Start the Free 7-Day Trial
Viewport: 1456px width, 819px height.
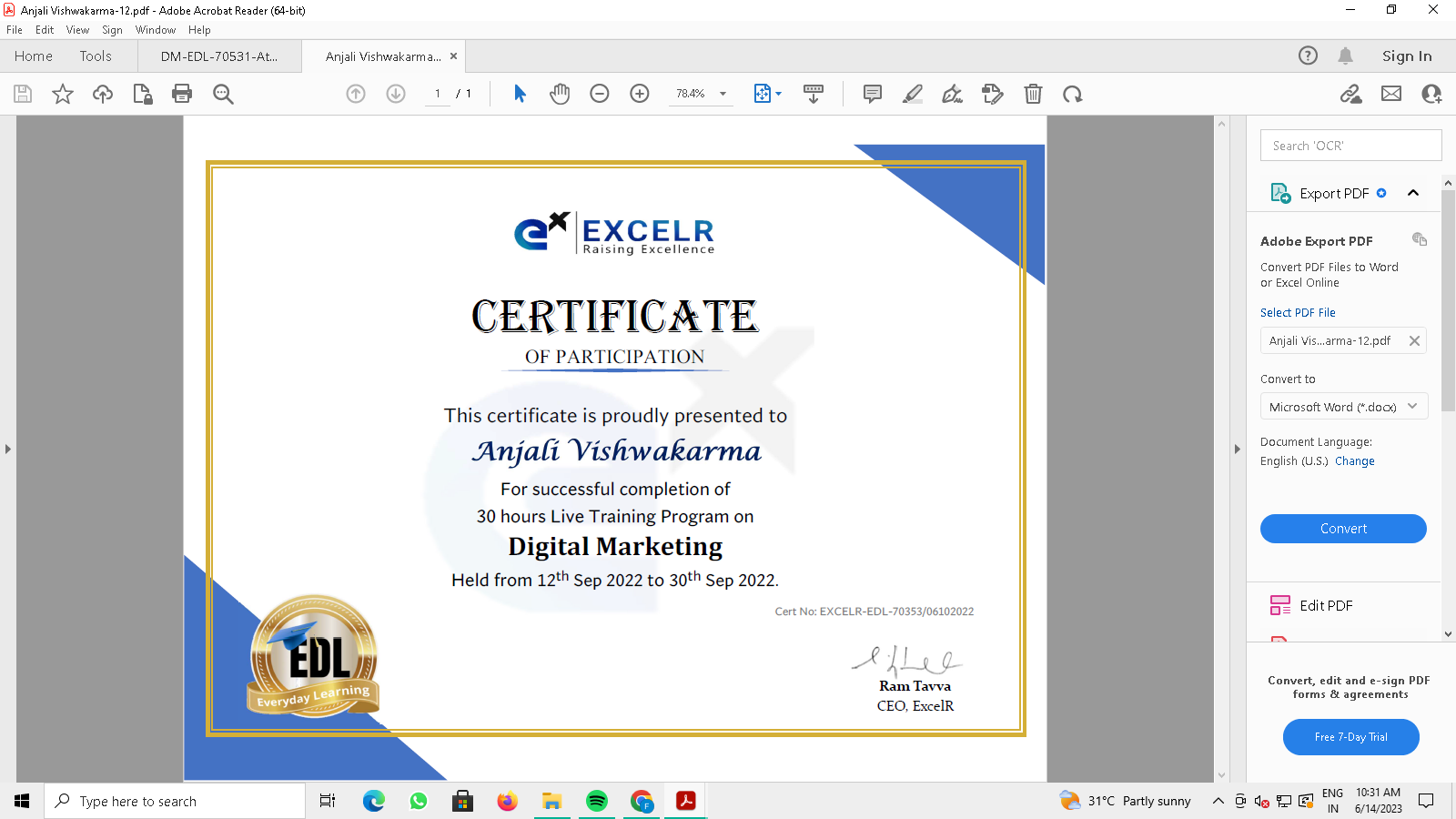(1350, 737)
